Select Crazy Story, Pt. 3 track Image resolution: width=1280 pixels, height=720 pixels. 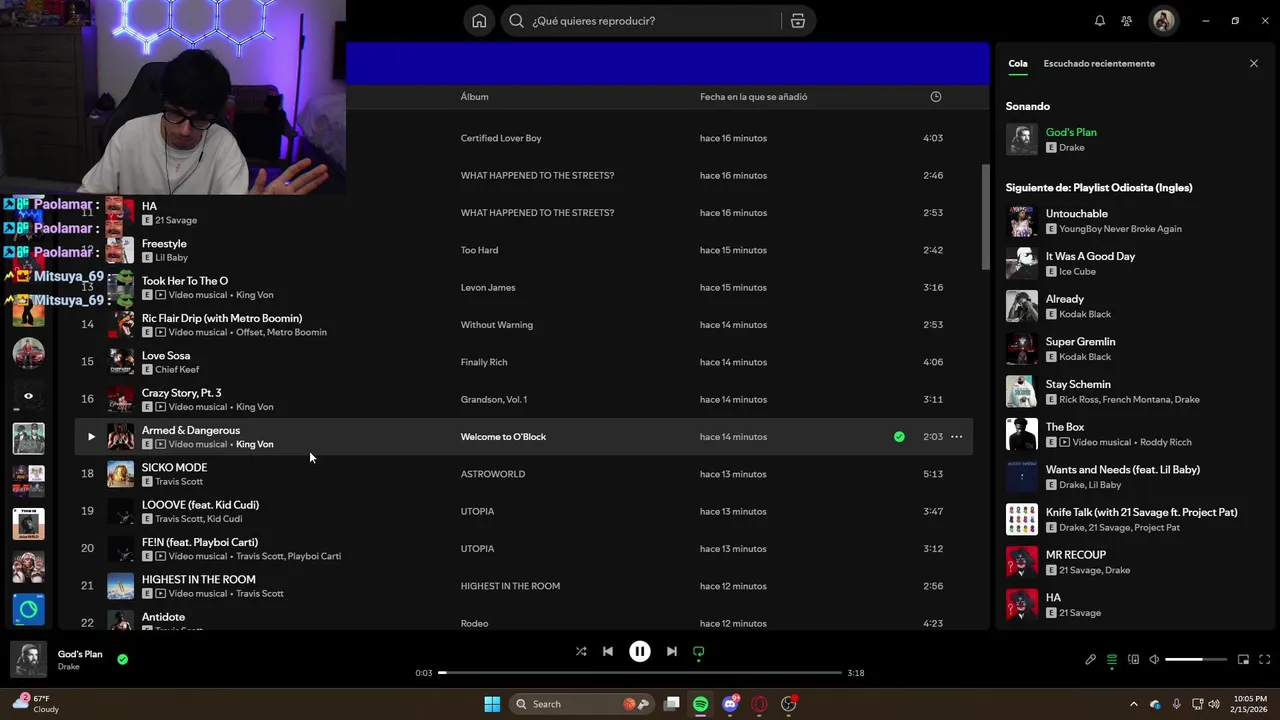181,393
